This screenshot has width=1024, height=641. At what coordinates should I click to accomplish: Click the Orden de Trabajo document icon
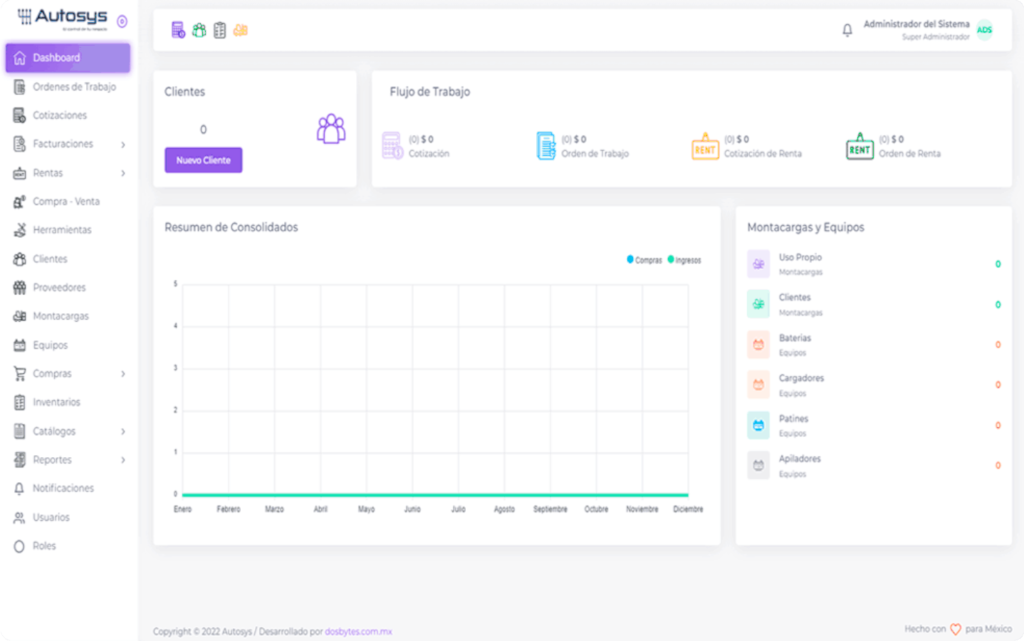[x=546, y=146]
